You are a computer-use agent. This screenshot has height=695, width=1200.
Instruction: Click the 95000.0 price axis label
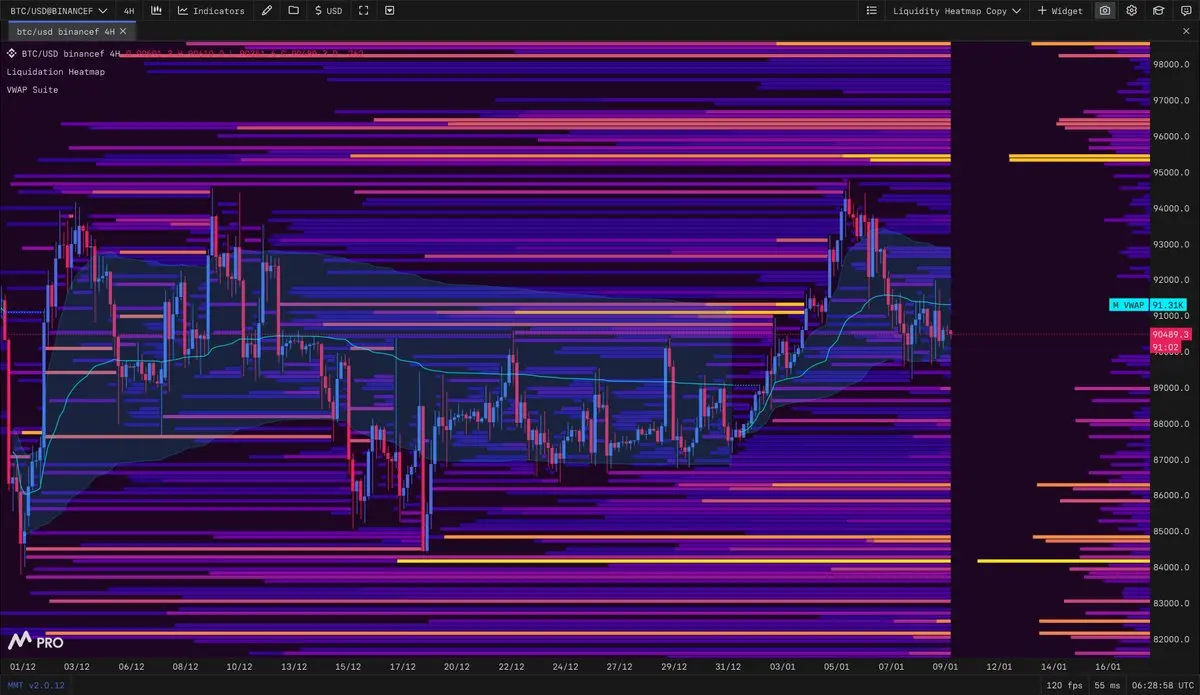coord(1171,172)
